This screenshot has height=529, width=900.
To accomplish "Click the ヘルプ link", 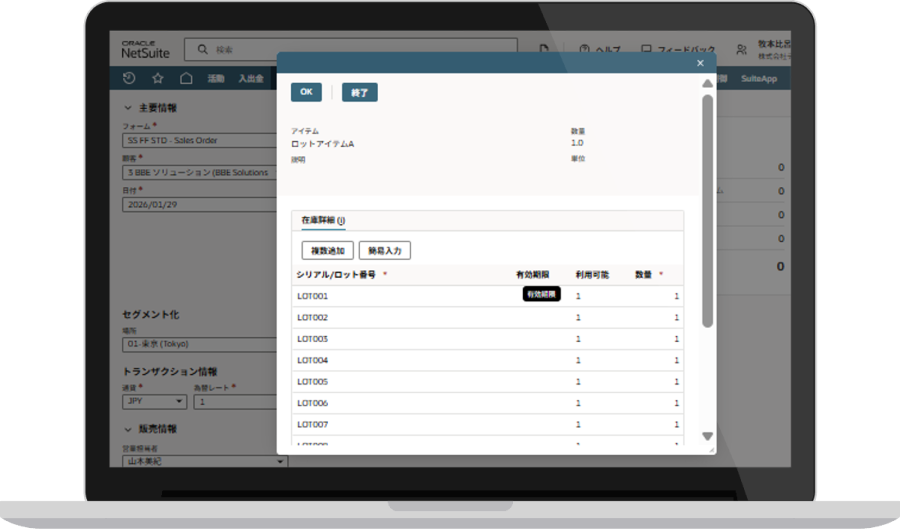I will pyautogui.click(x=608, y=50).
